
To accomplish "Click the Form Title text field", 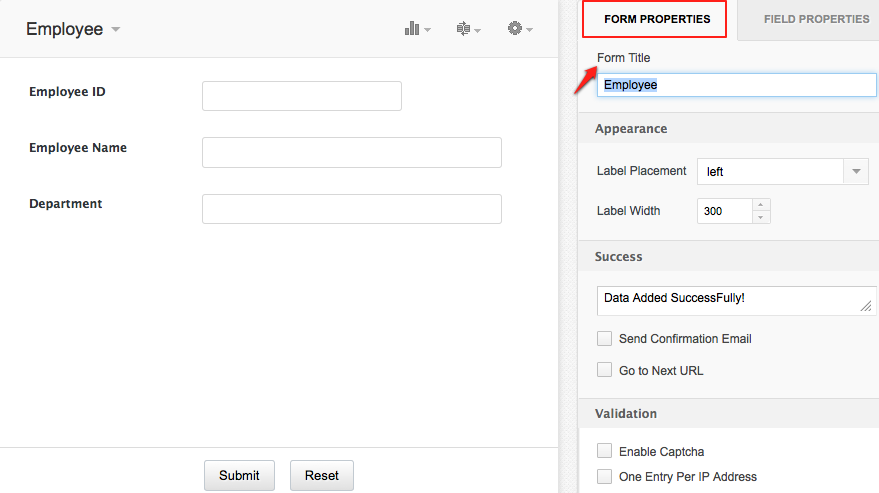I will pos(736,85).
